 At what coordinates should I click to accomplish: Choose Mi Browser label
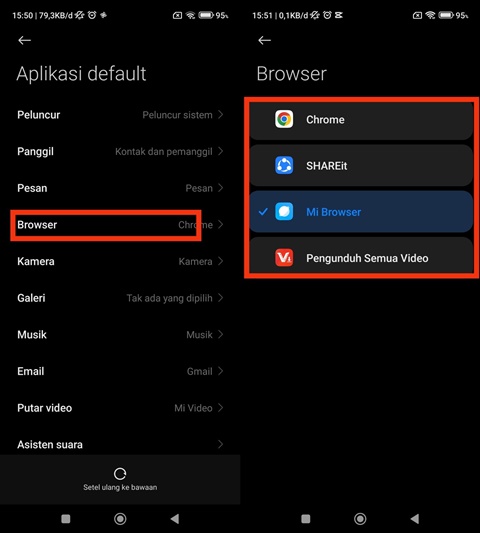coord(333,212)
